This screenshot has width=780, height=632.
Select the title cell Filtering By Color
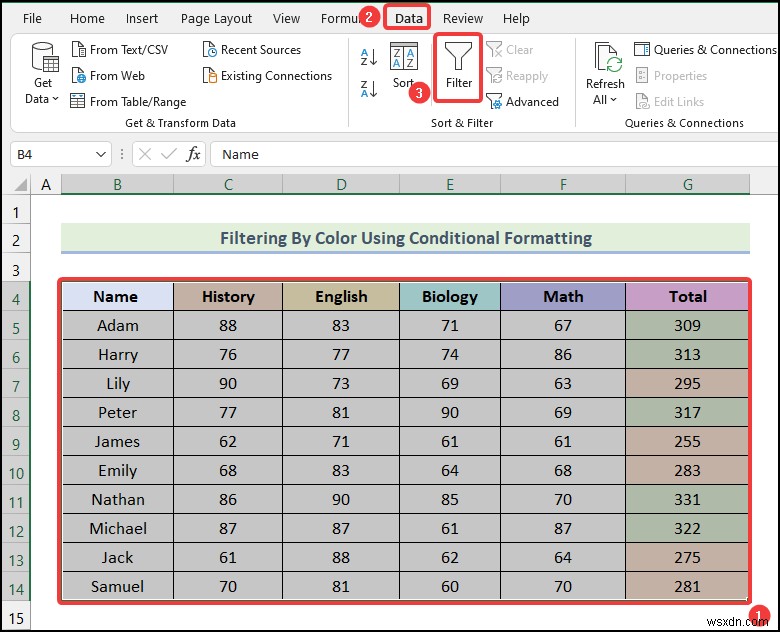[x=405, y=238]
